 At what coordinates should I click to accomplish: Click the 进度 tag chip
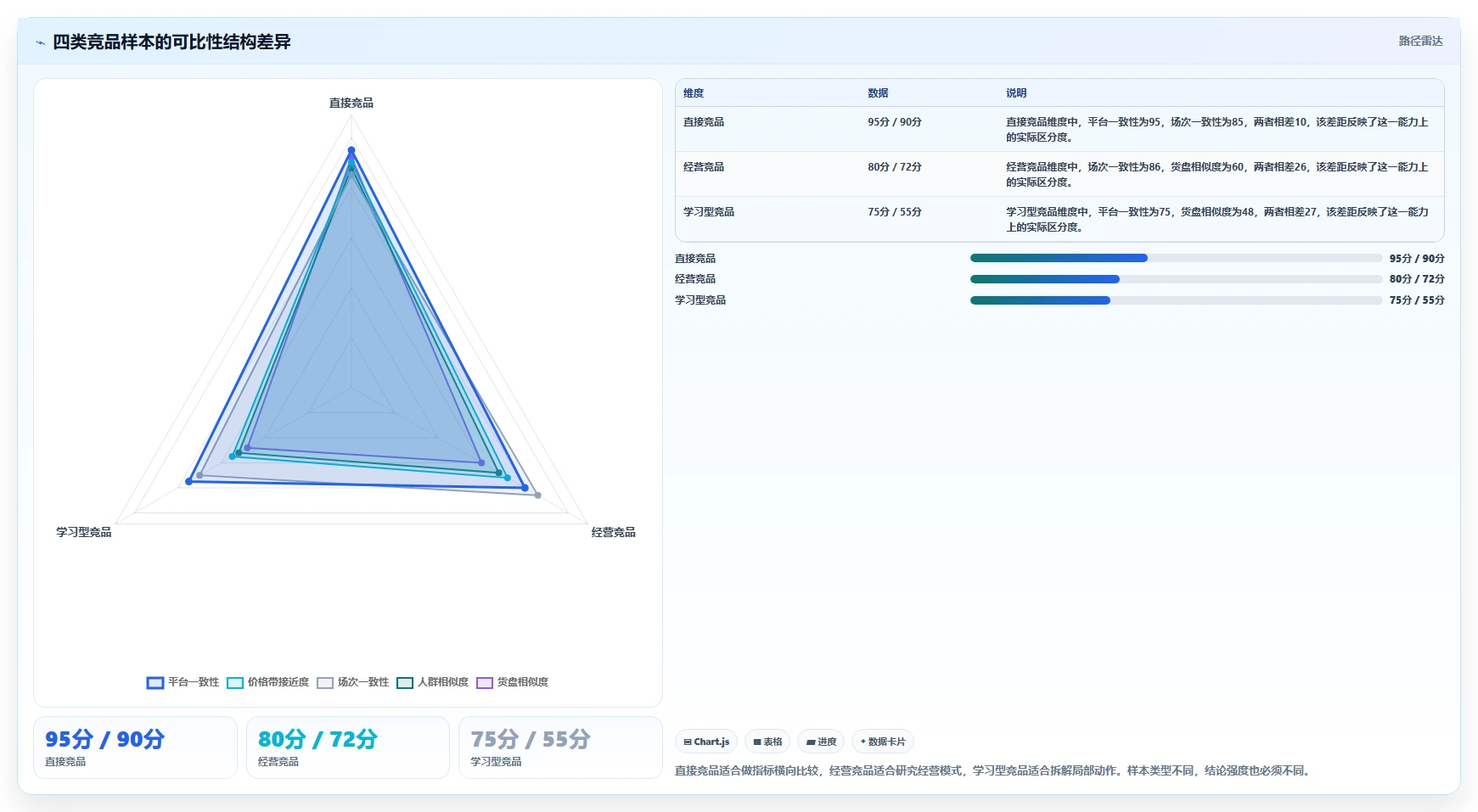pos(821,742)
